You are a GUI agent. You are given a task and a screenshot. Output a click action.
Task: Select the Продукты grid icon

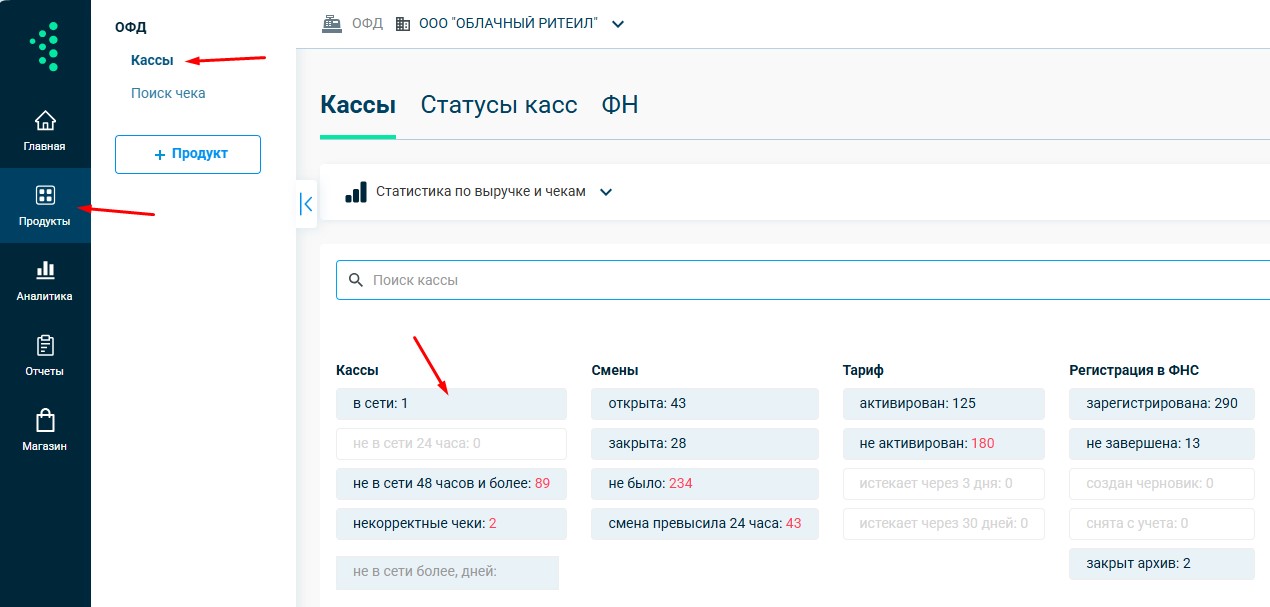coord(45,195)
